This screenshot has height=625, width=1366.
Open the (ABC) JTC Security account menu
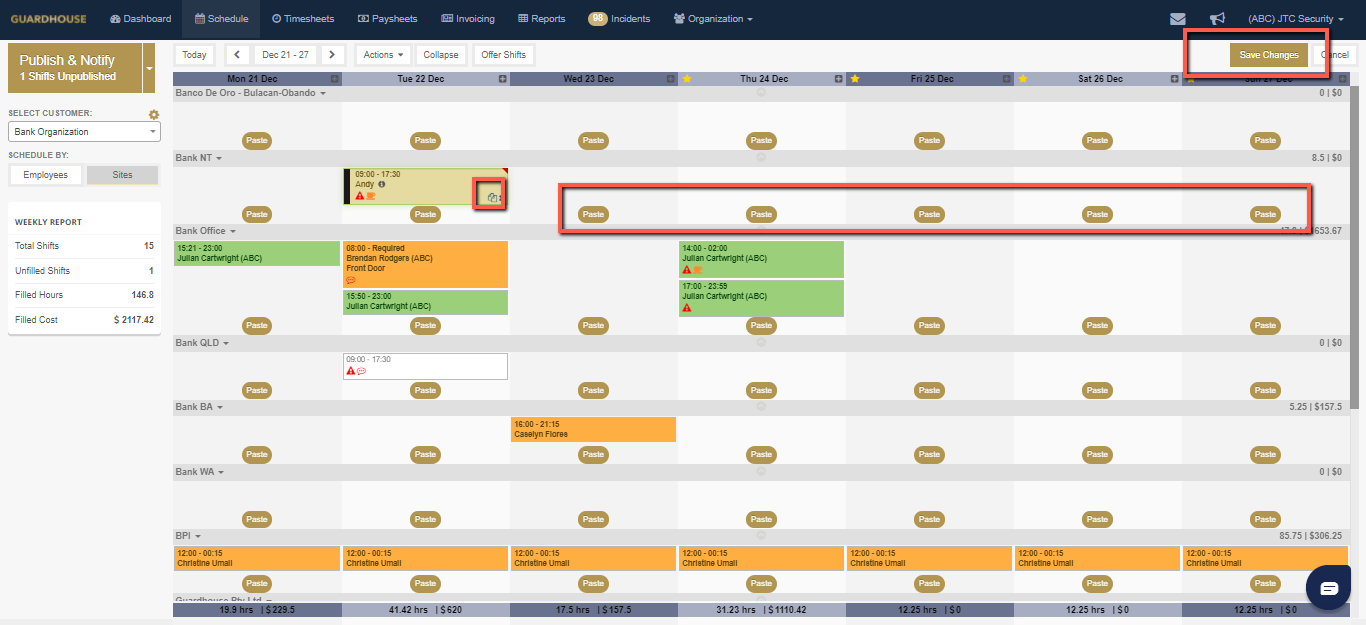coord(1296,19)
